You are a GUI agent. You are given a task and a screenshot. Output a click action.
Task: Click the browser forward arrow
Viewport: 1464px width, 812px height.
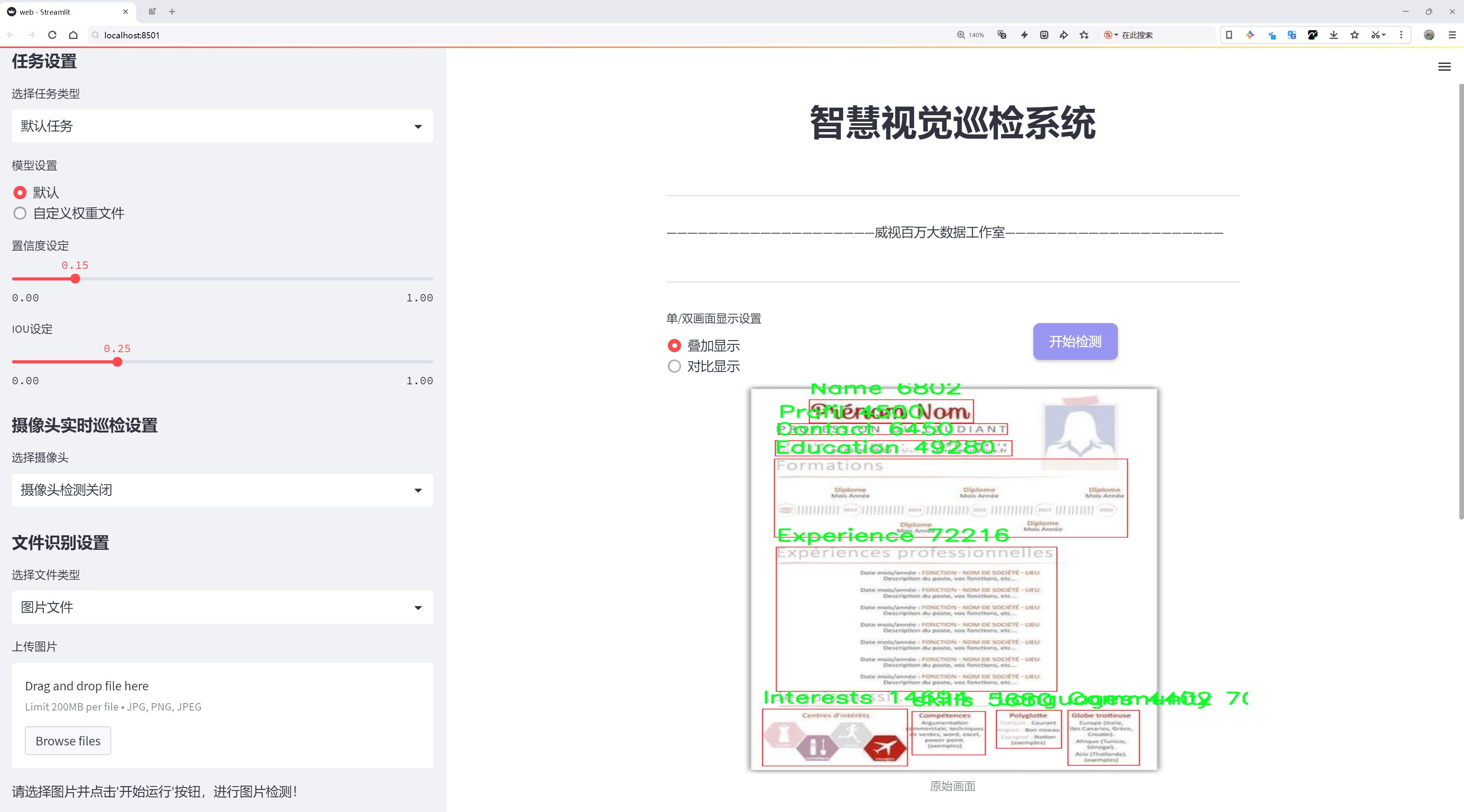tap(31, 35)
